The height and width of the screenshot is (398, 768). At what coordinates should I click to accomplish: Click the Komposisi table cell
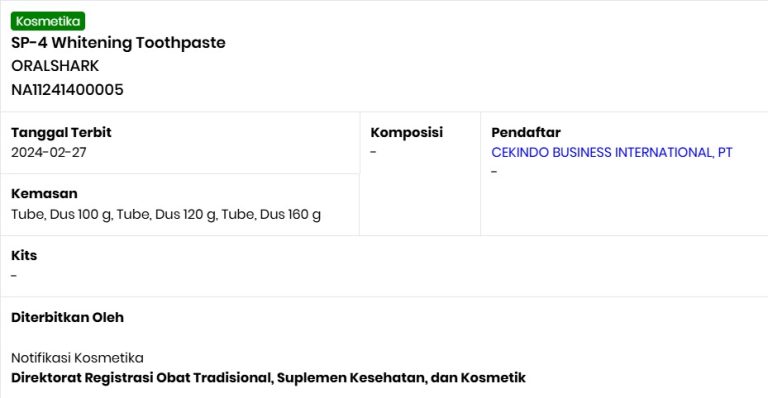click(x=420, y=174)
